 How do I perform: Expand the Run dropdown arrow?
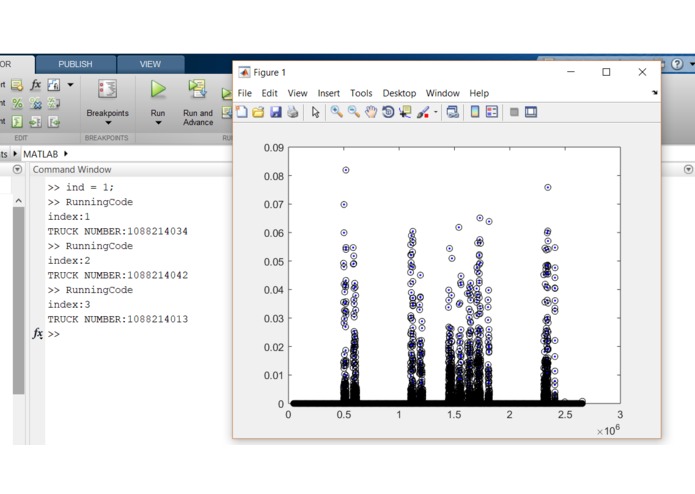(x=158, y=123)
